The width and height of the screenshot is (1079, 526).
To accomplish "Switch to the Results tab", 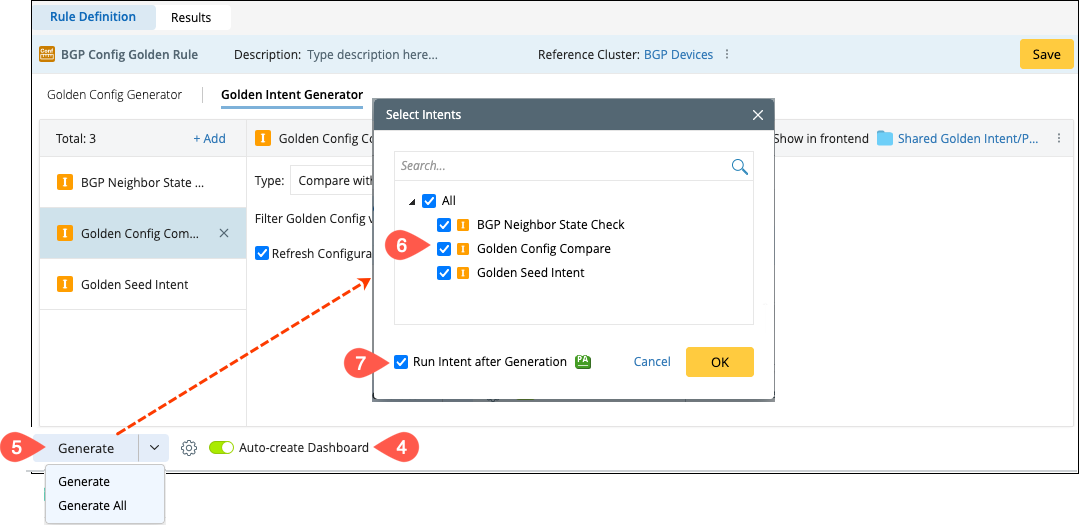I will (x=191, y=17).
